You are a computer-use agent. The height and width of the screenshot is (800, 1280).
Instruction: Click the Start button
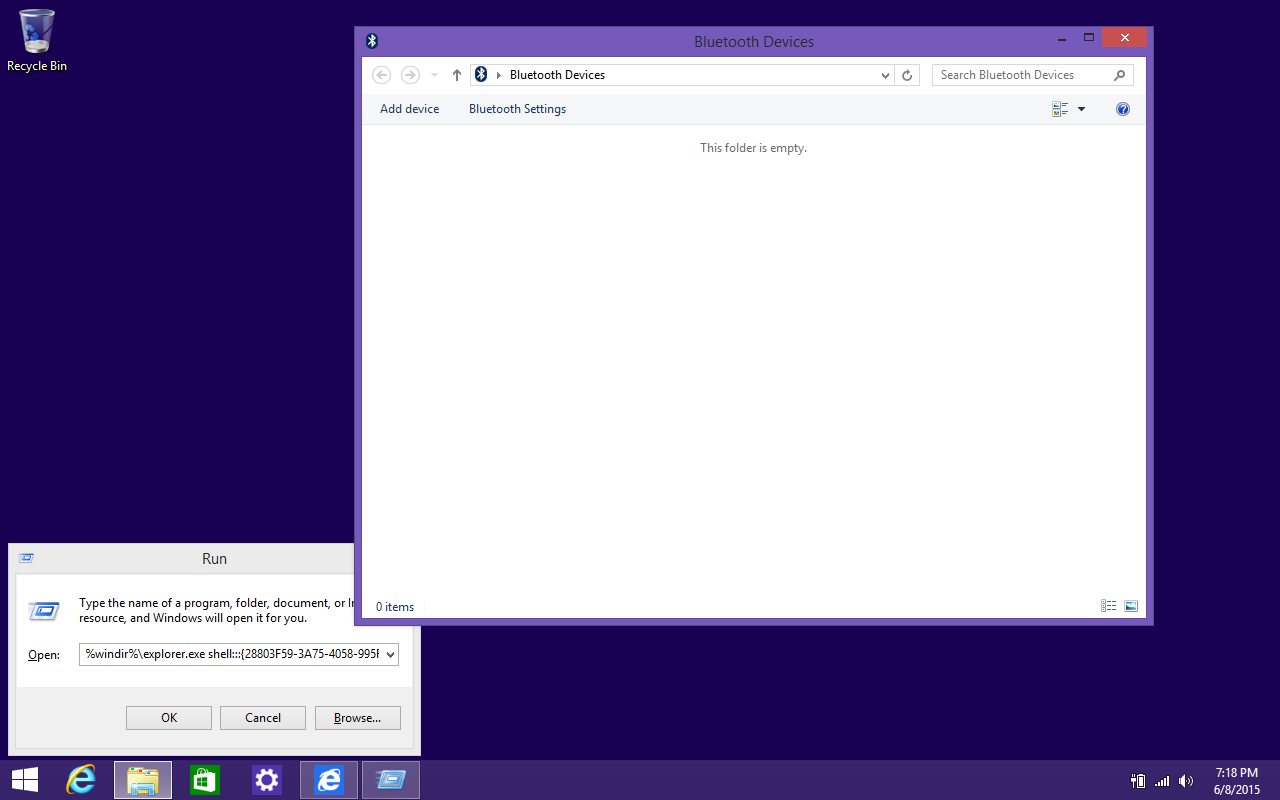click(24, 780)
